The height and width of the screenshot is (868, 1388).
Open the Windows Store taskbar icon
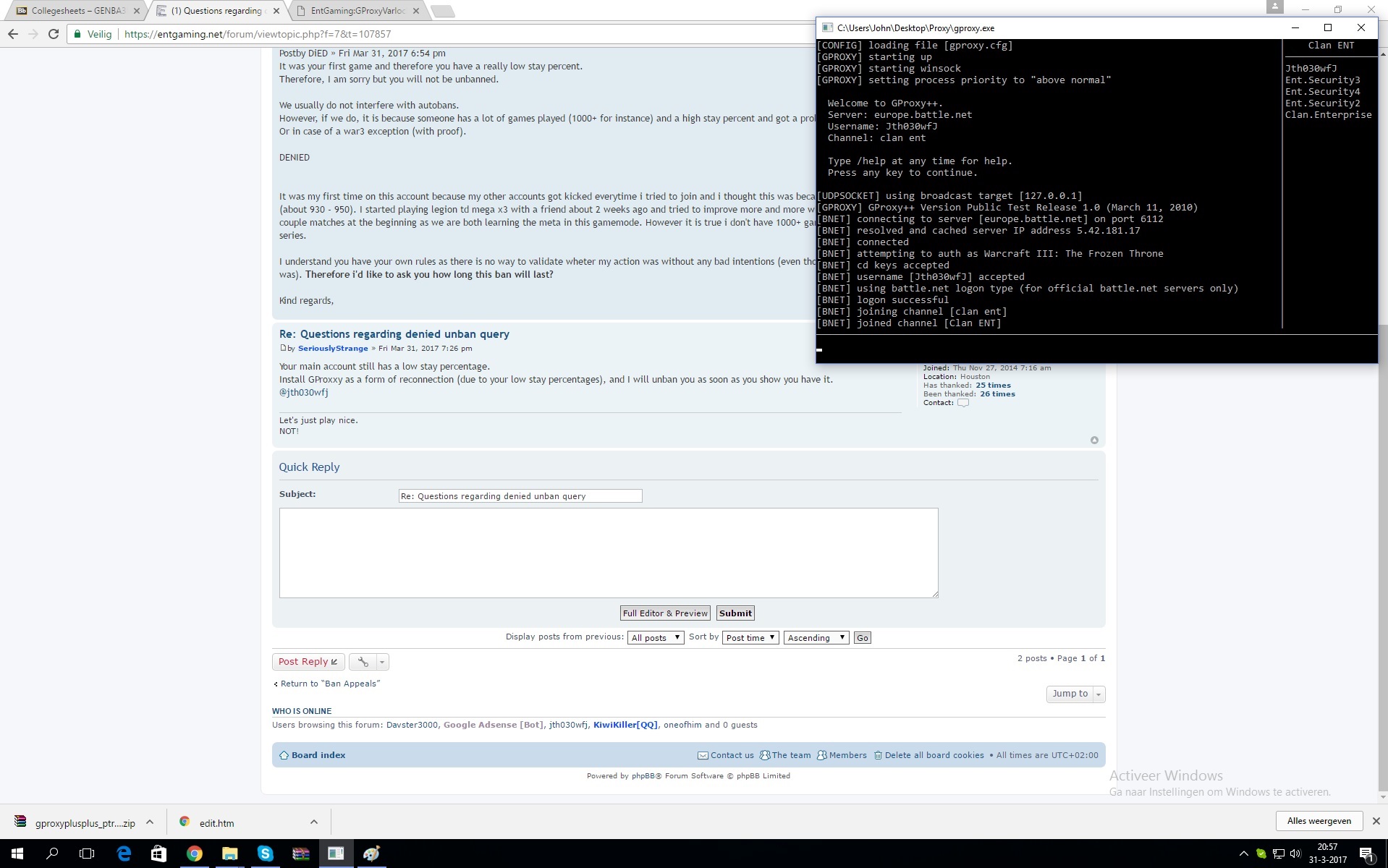[x=158, y=854]
